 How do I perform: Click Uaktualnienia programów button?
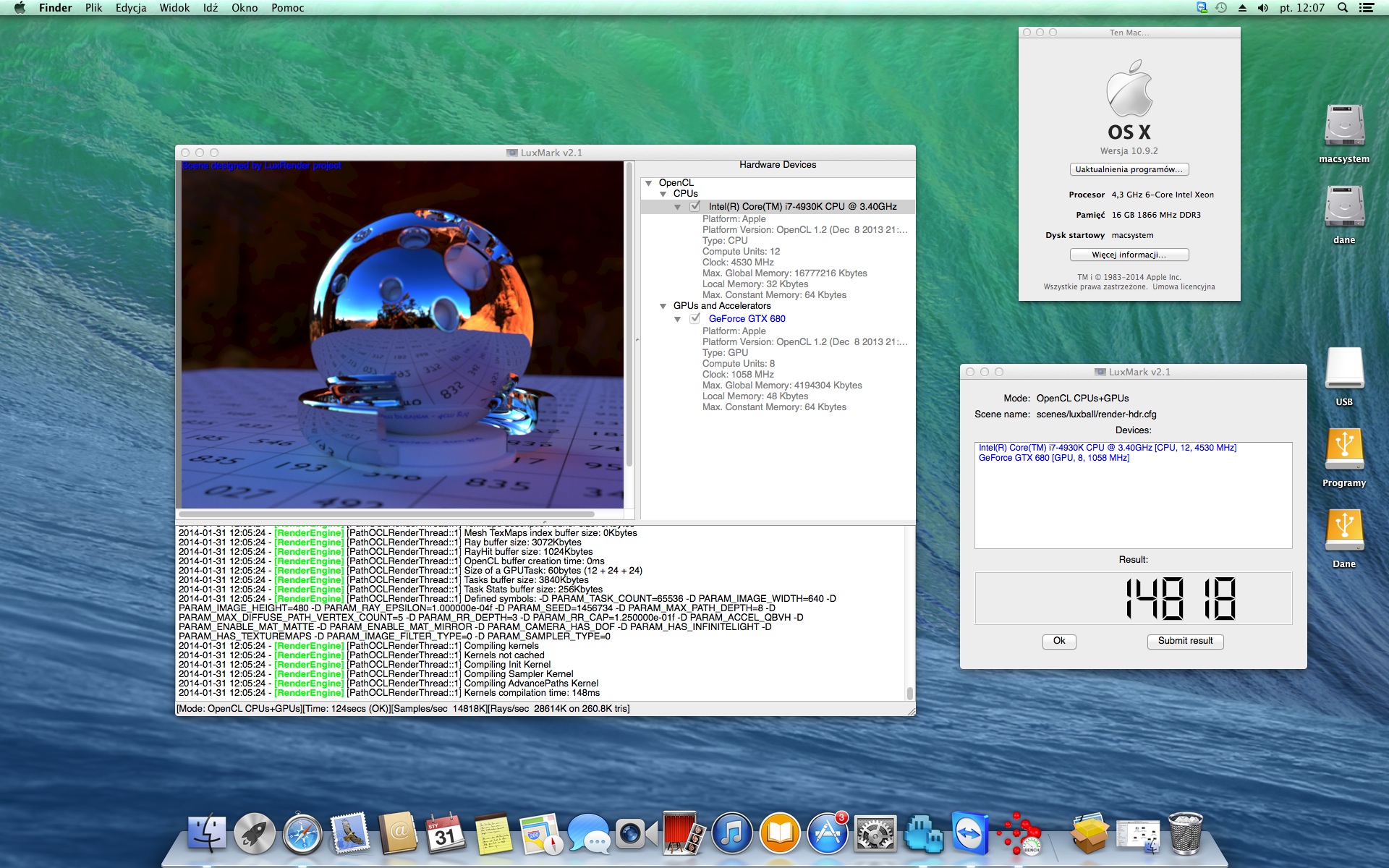click(x=1129, y=169)
